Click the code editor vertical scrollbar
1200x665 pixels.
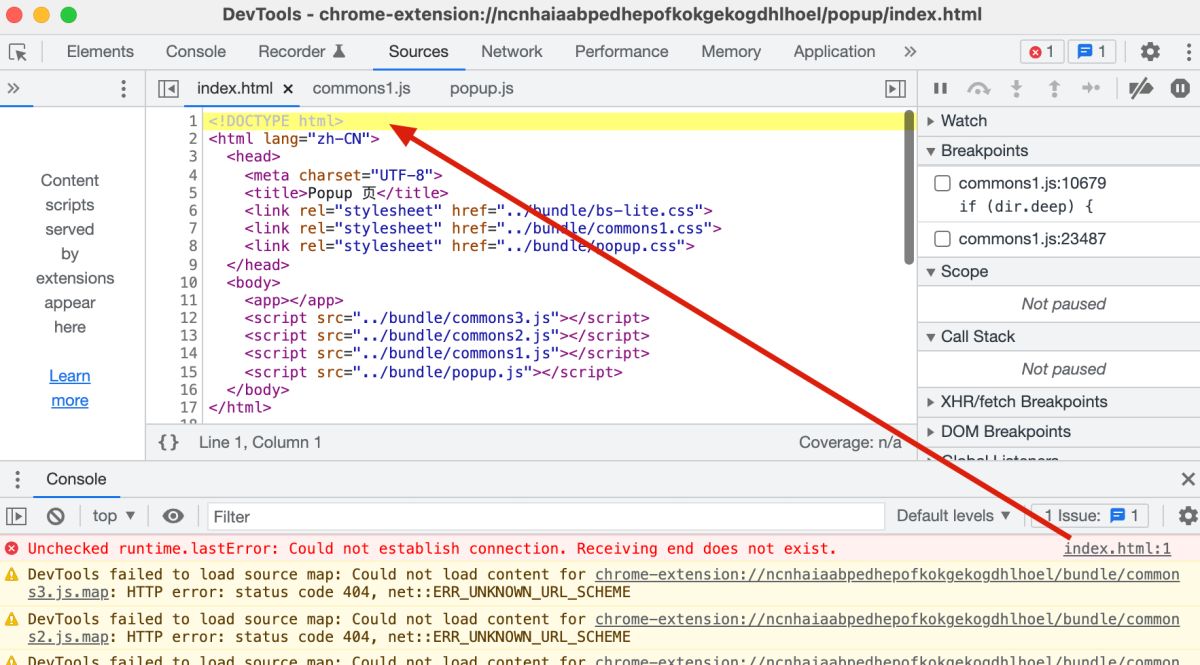[x=909, y=188]
